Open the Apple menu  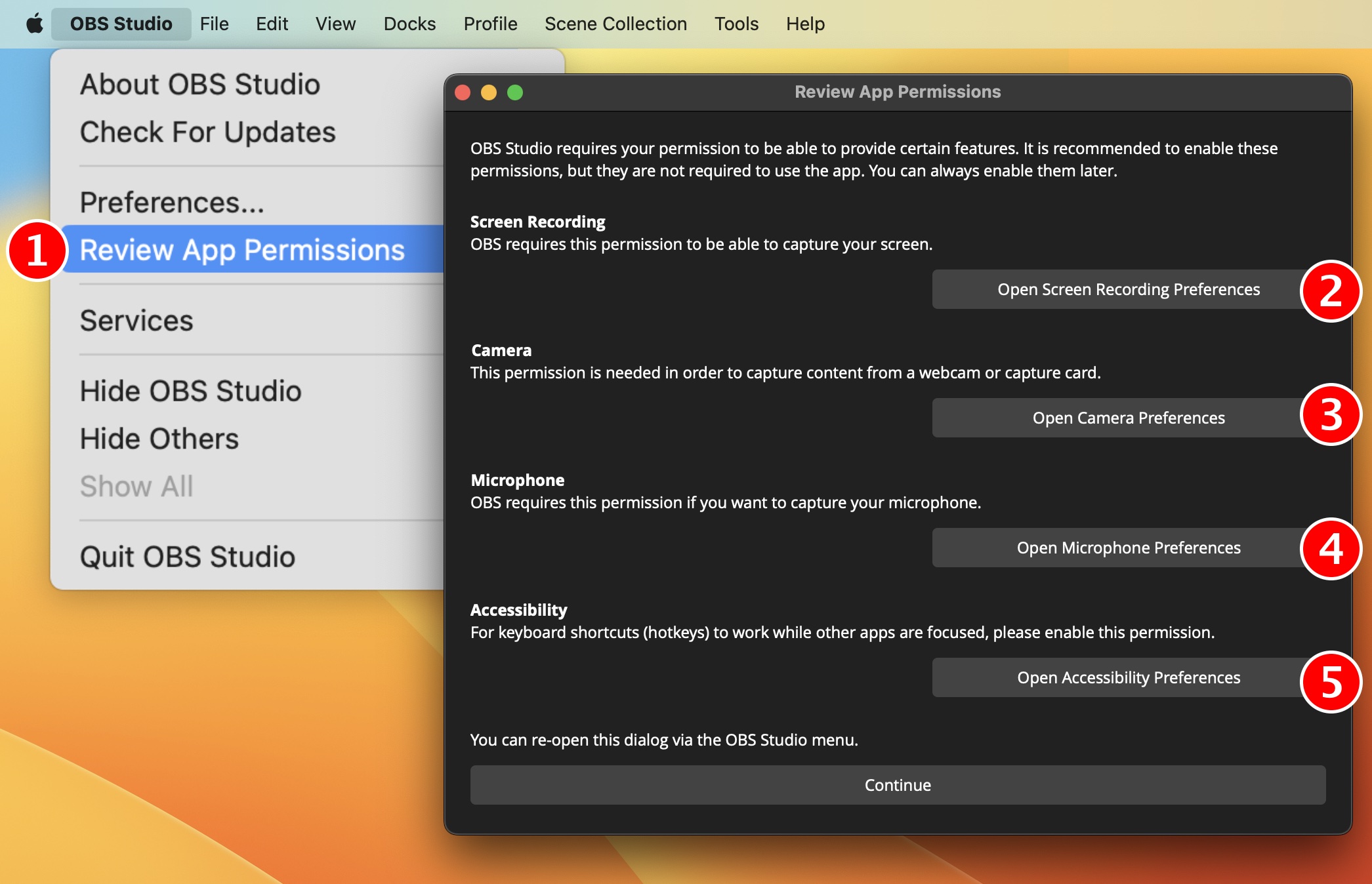tap(35, 24)
